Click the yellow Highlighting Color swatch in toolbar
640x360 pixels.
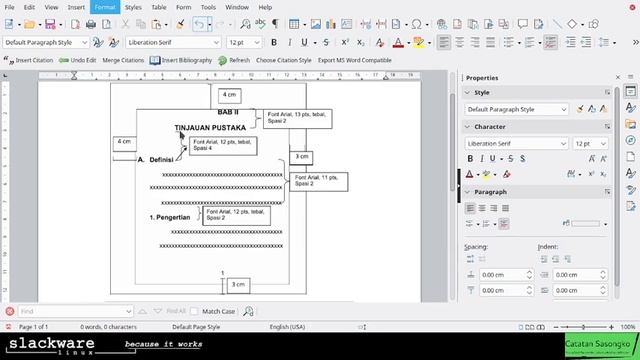point(419,42)
